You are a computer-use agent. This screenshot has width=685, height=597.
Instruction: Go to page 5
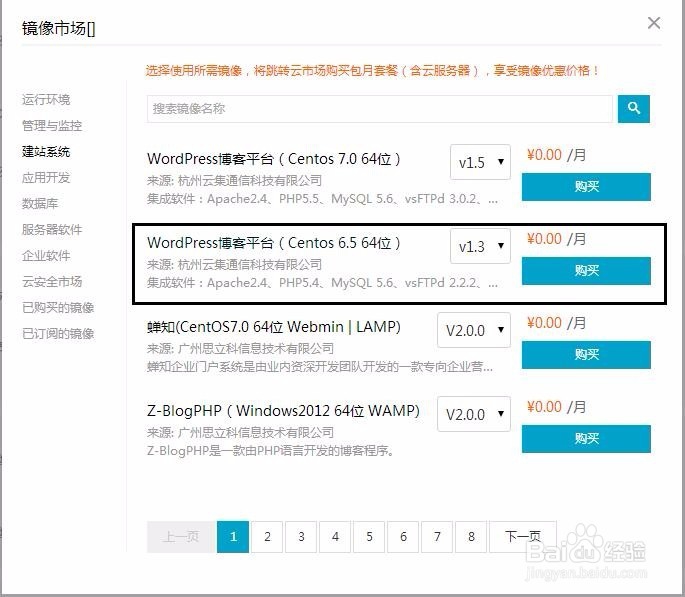369,537
